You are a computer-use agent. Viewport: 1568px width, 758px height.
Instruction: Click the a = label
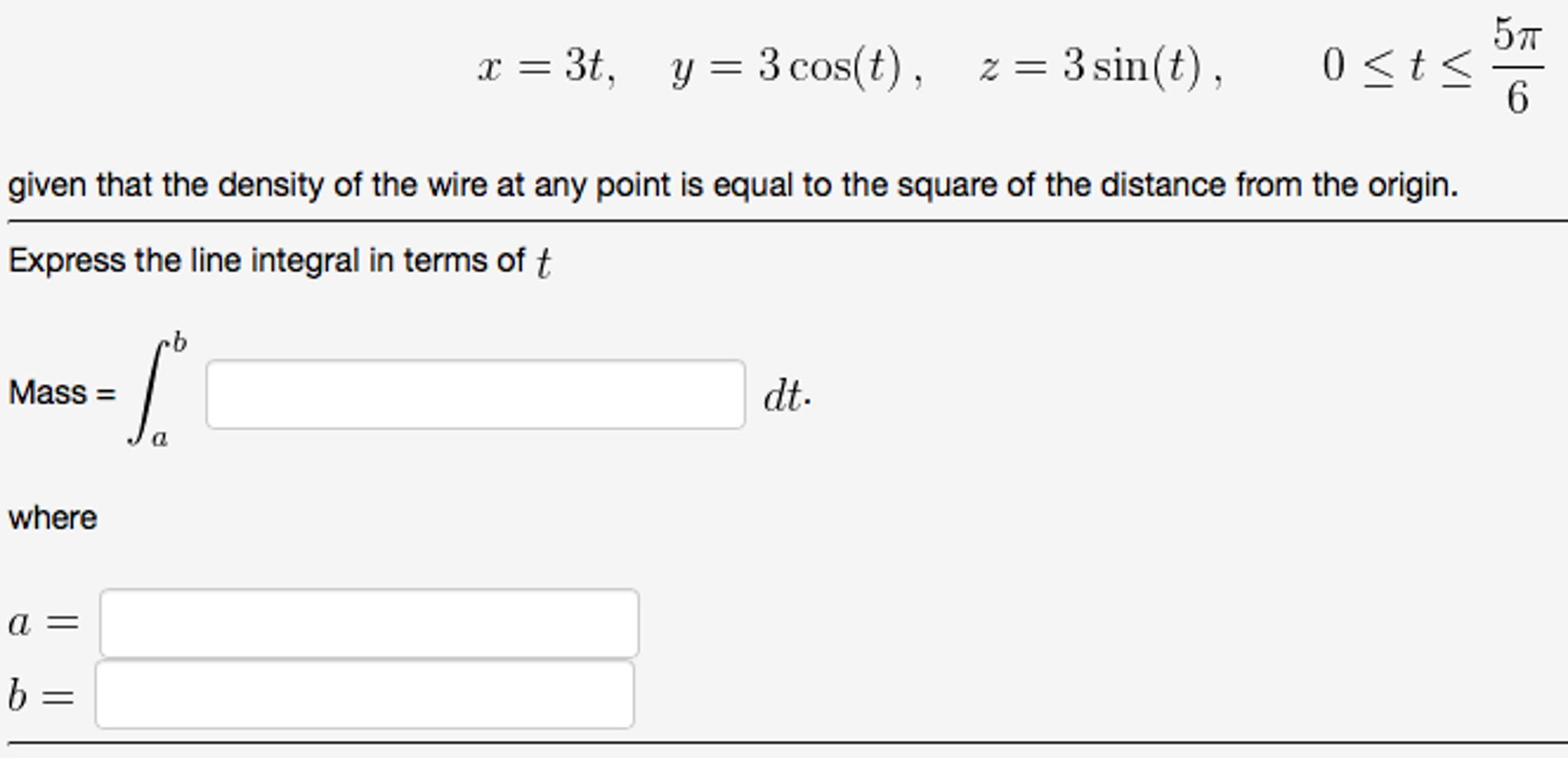coord(44,622)
